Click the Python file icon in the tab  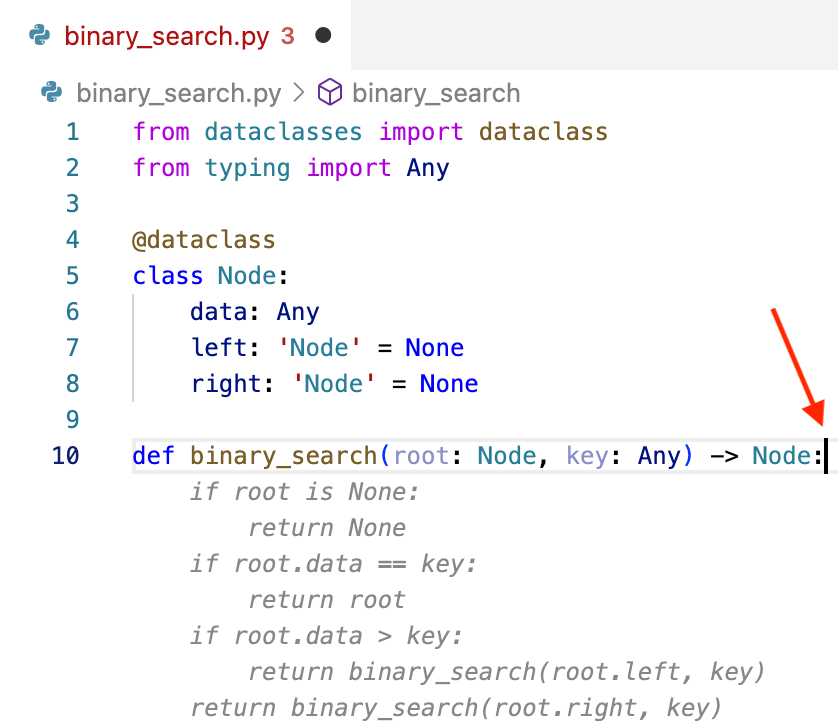tap(40, 36)
